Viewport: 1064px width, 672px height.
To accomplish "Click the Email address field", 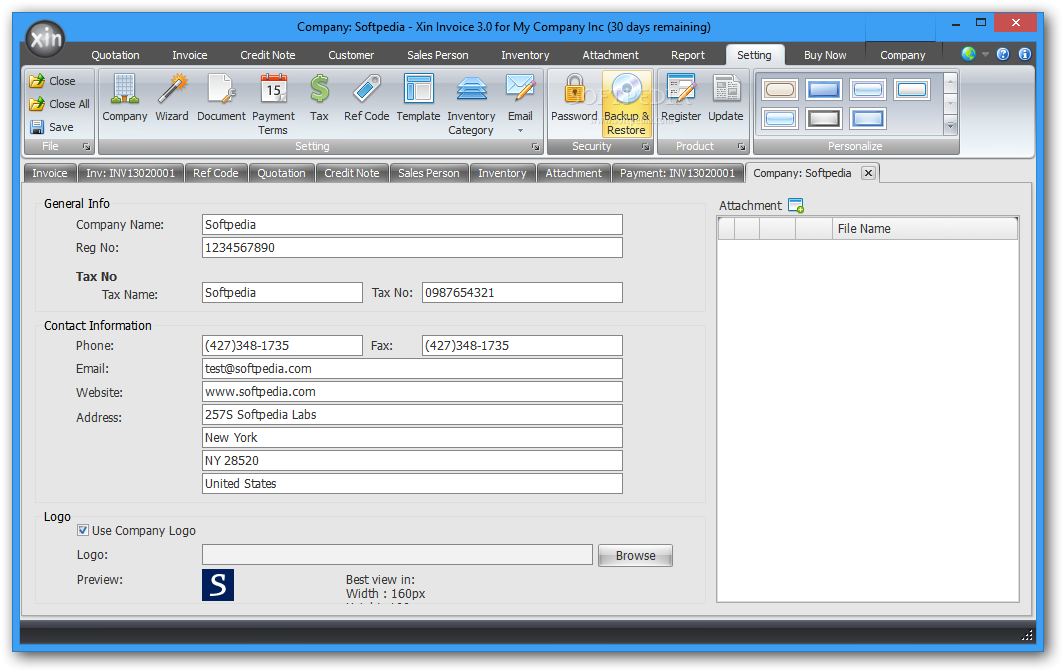I will [x=412, y=369].
